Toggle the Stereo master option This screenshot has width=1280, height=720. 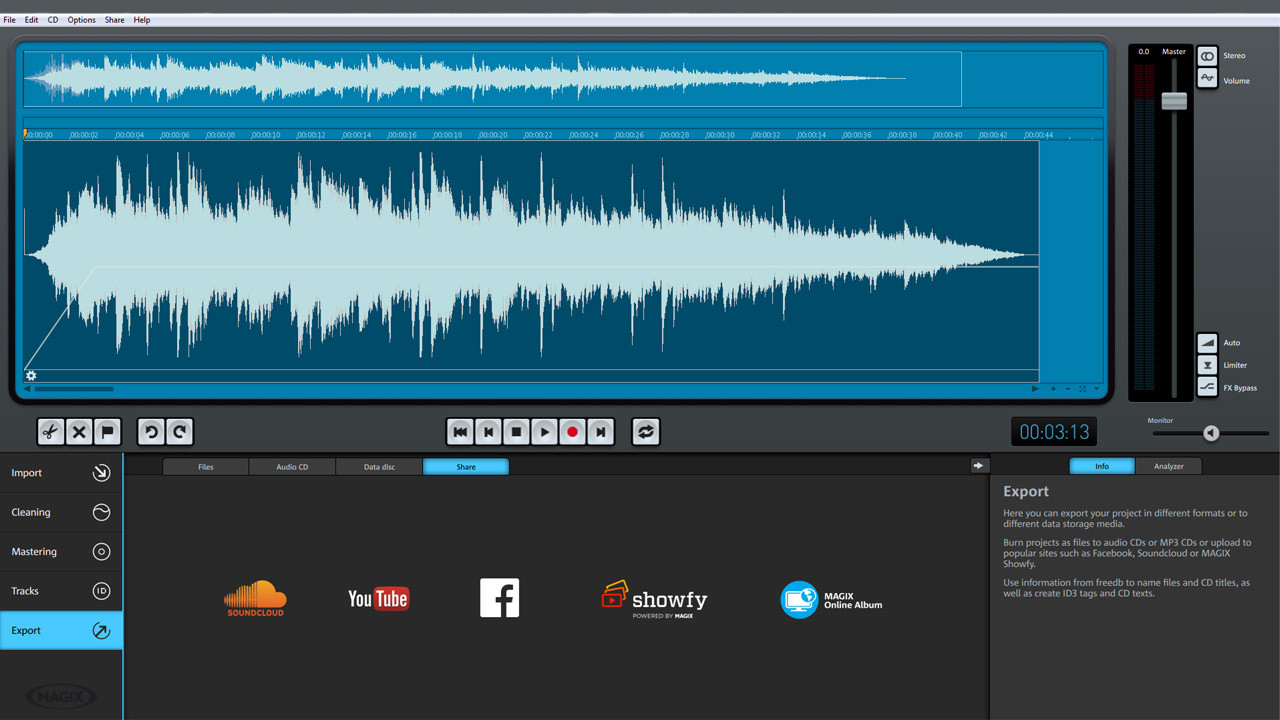(x=1207, y=56)
